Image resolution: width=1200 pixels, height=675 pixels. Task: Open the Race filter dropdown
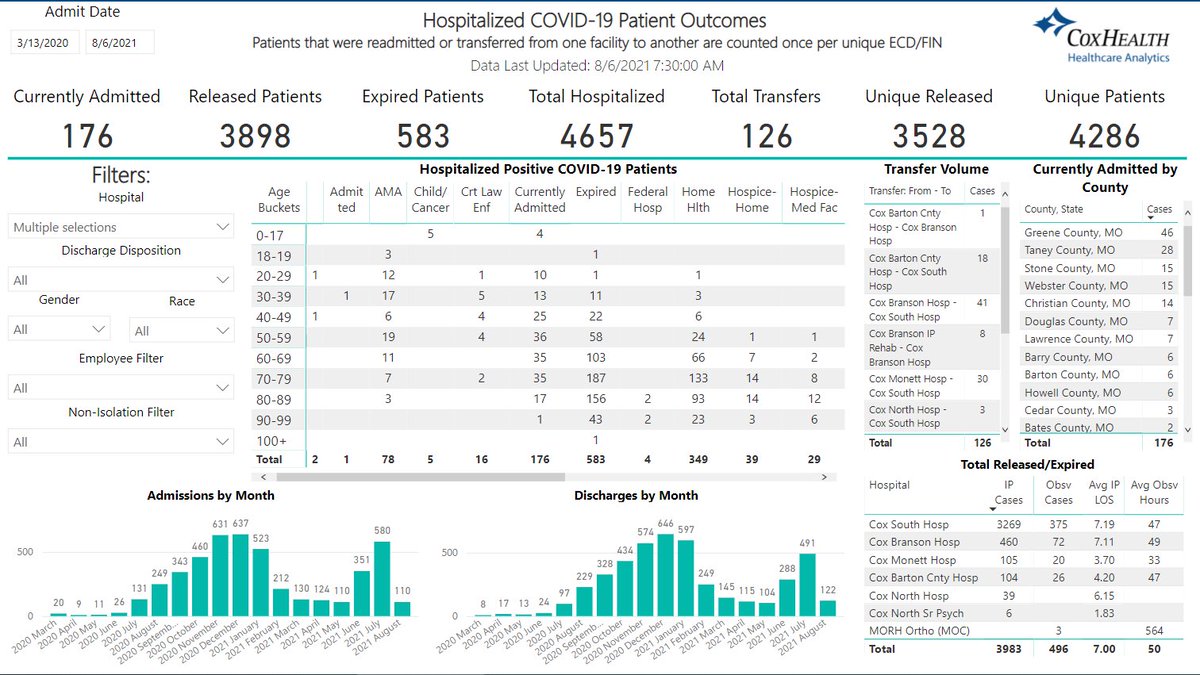[182, 330]
